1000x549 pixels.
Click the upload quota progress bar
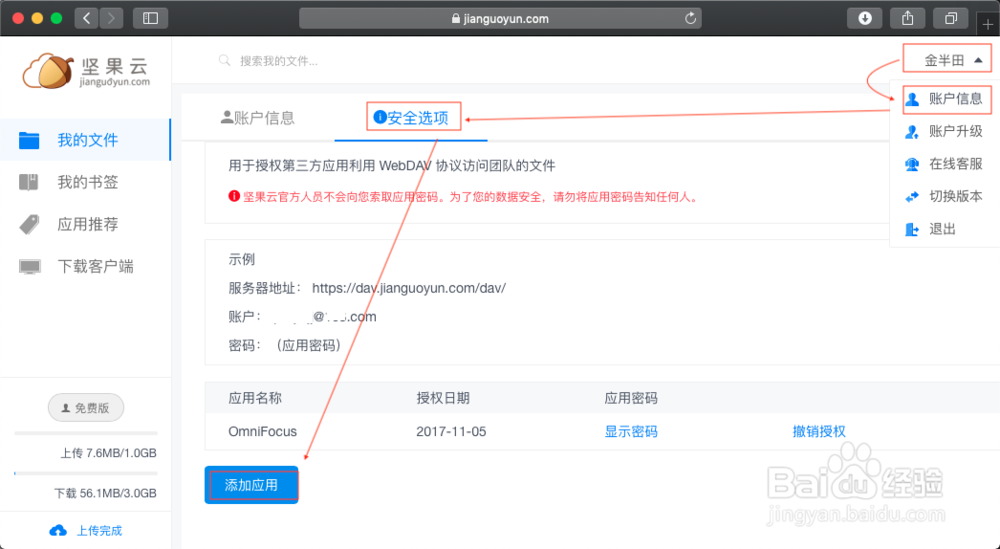tap(86, 434)
